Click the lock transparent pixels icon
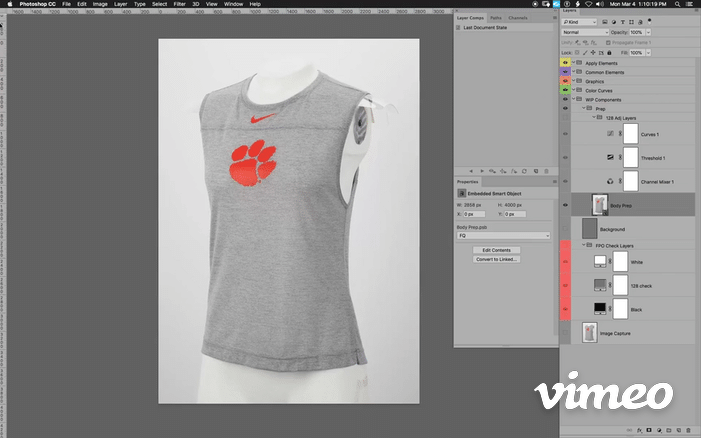The width and height of the screenshot is (701, 438). 577,53
